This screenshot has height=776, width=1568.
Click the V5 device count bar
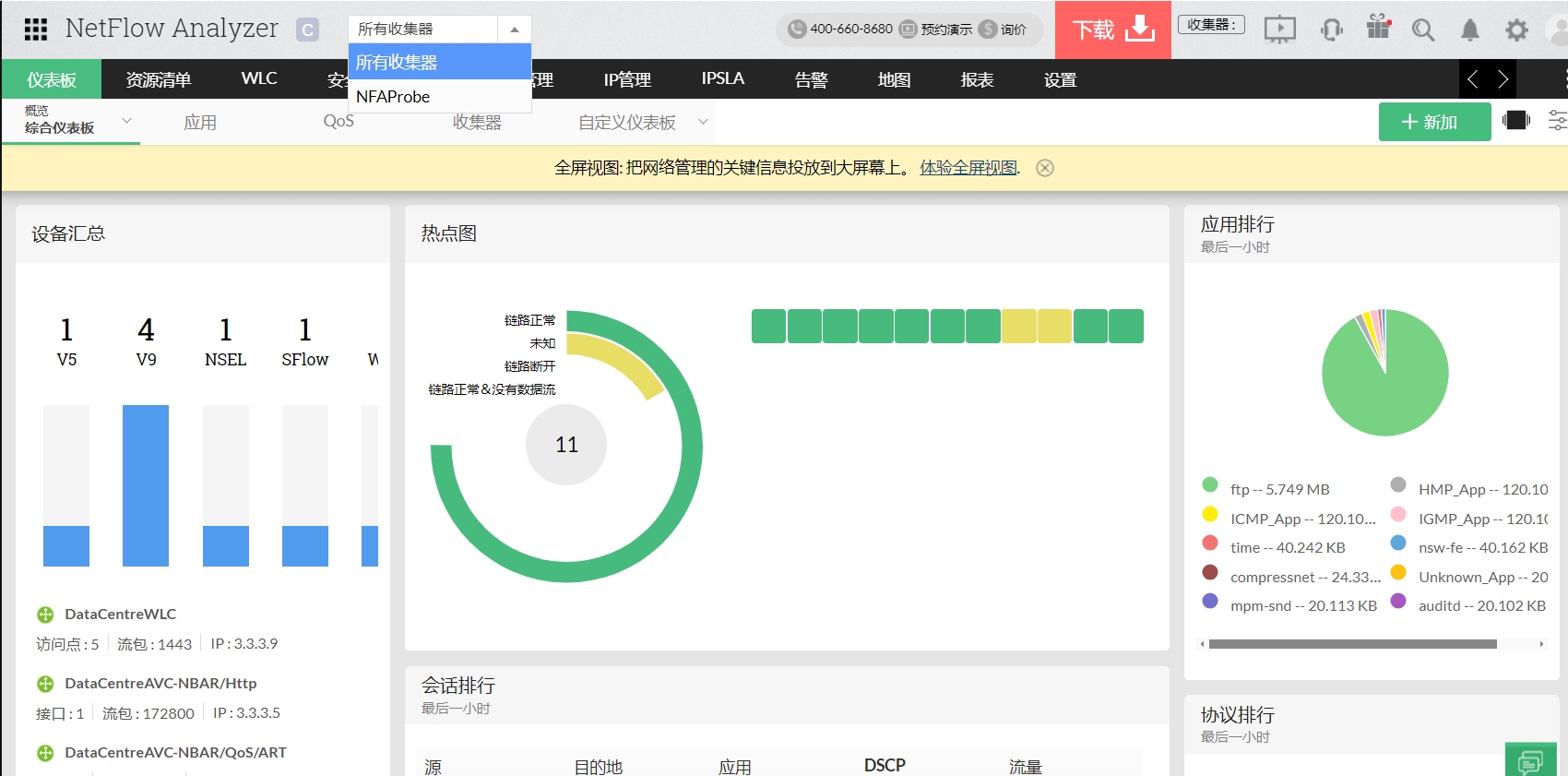pos(66,485)
